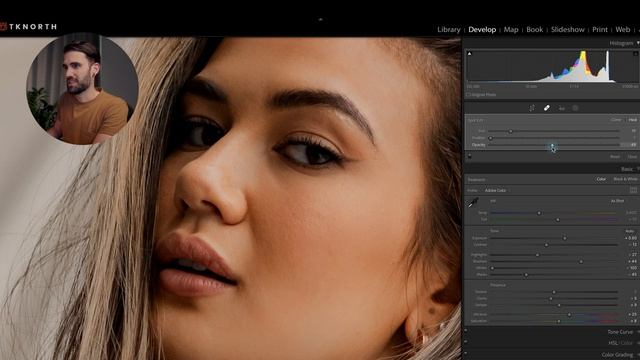Expand the HSL / Color panel
This screenshot has width=640, height=360.
(621, 343)
